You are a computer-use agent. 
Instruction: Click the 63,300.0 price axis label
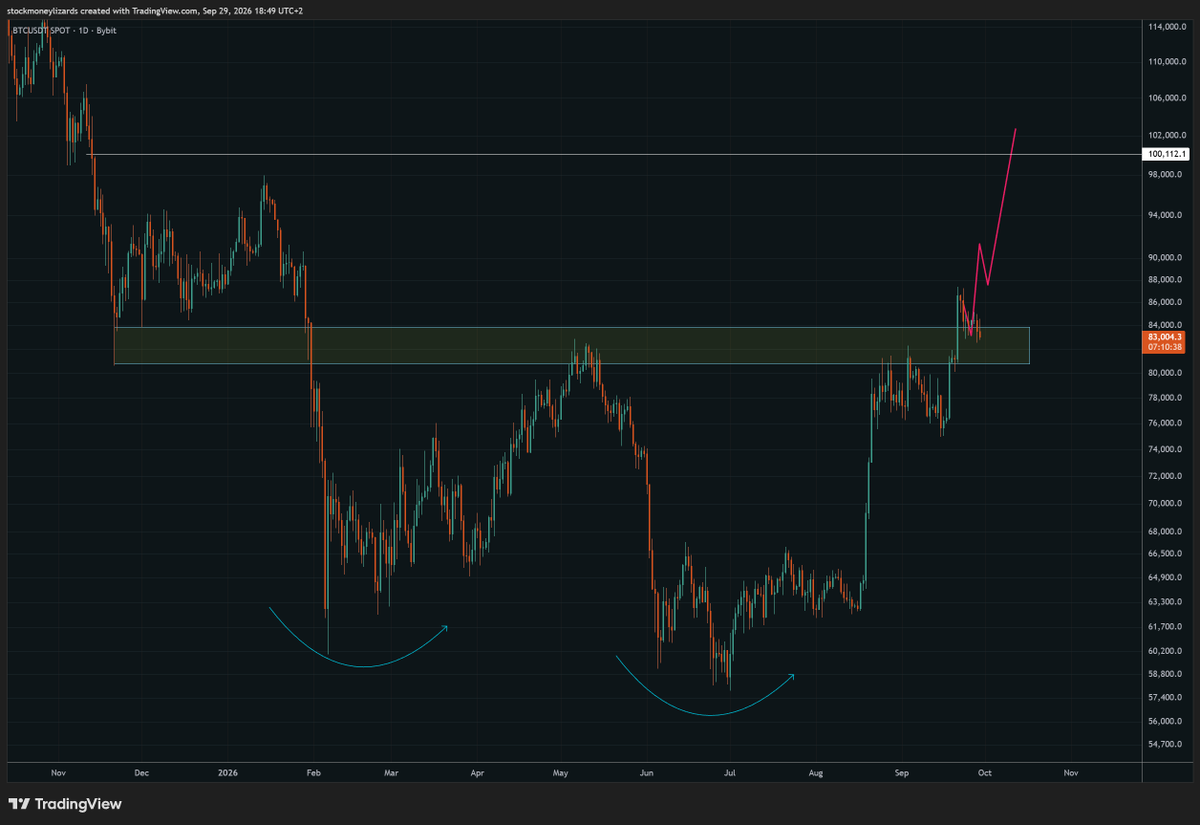click(1167, 602)
